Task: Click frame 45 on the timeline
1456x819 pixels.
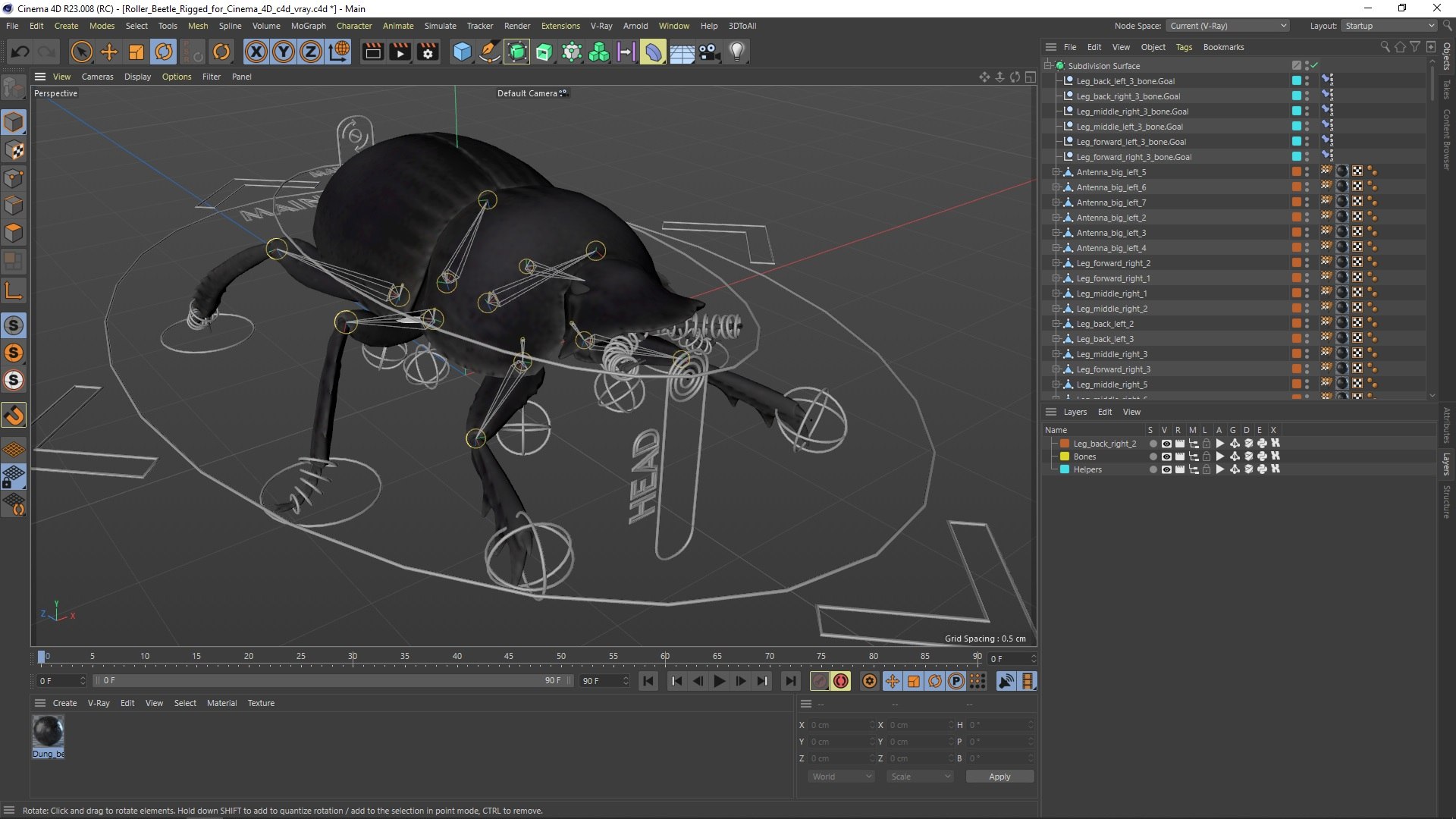Action: [x=509, y=657]
